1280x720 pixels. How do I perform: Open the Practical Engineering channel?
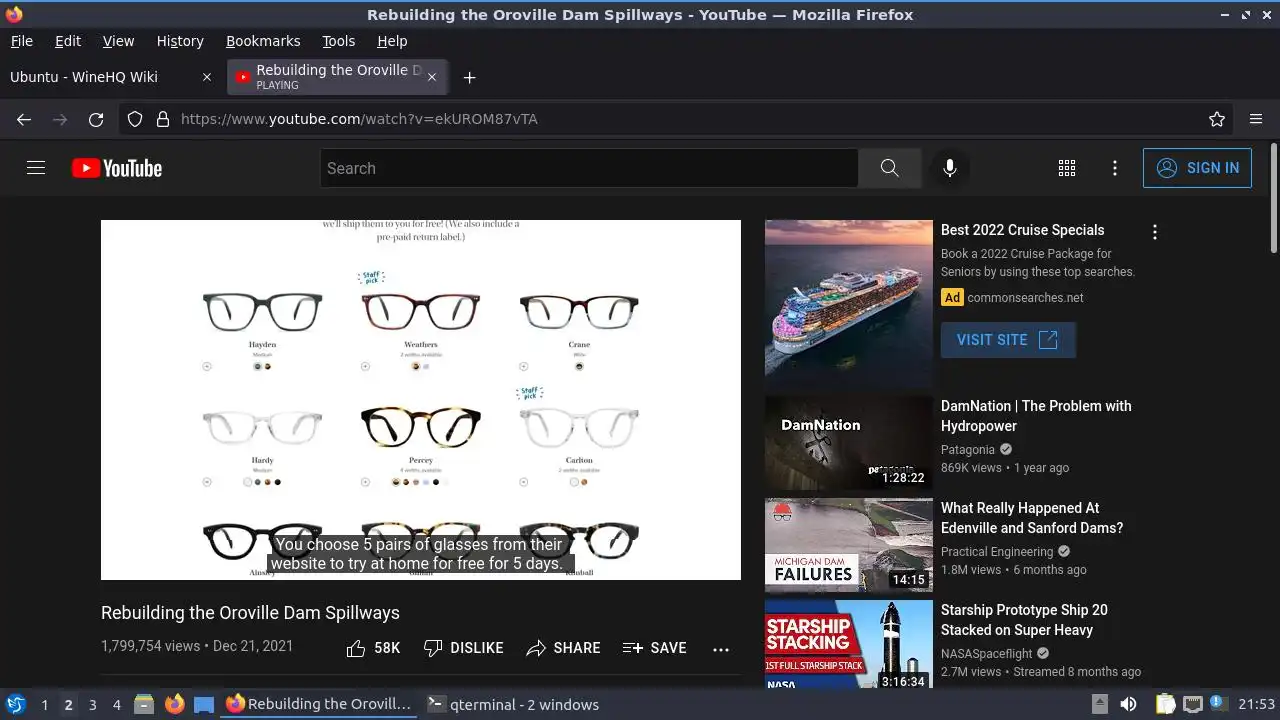pyautogui.click(x=997, y=552)
